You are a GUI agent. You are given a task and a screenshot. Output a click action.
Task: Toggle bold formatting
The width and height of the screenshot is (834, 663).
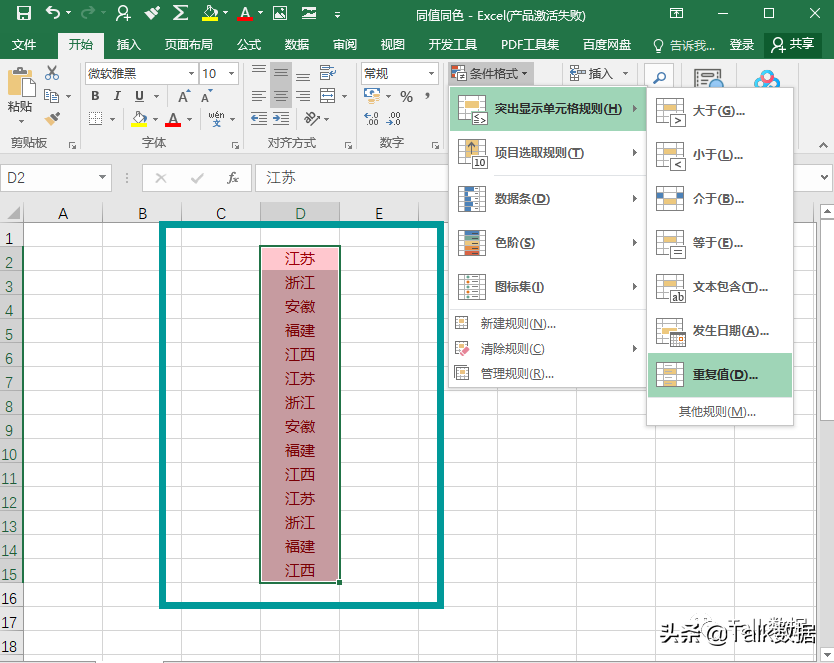(95, 96)
